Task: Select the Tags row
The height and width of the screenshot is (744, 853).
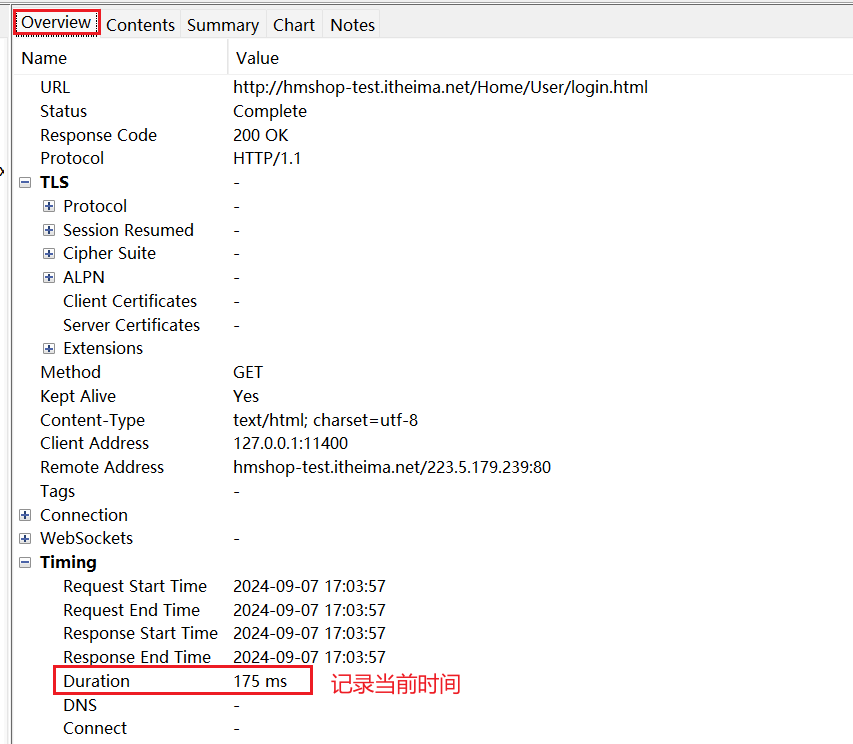Action: coord(58,491)
